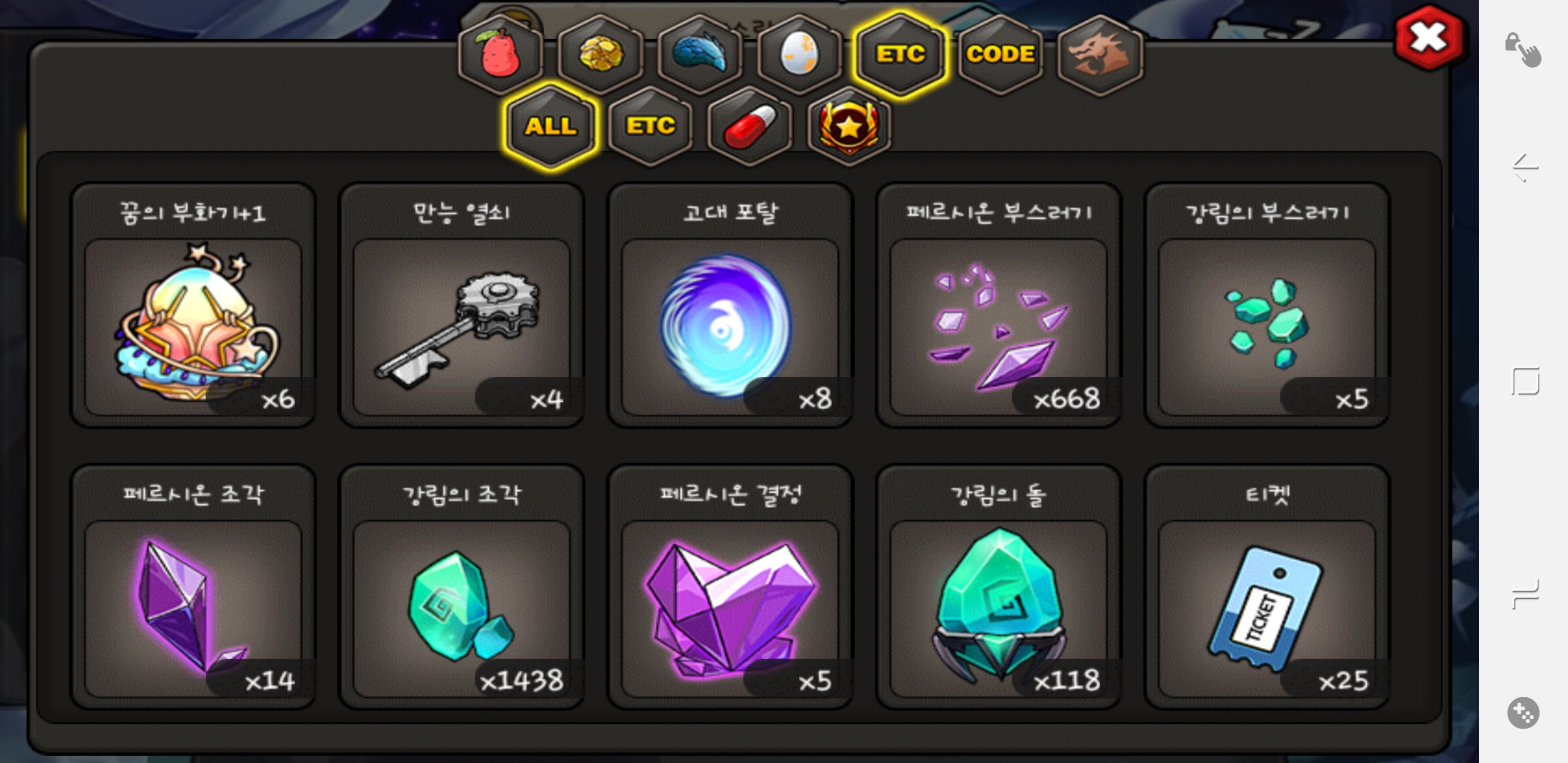The width and height of the screenshot is (1568, 763).
Task: Filter items by the star medal badge
Action: point(849,126)
